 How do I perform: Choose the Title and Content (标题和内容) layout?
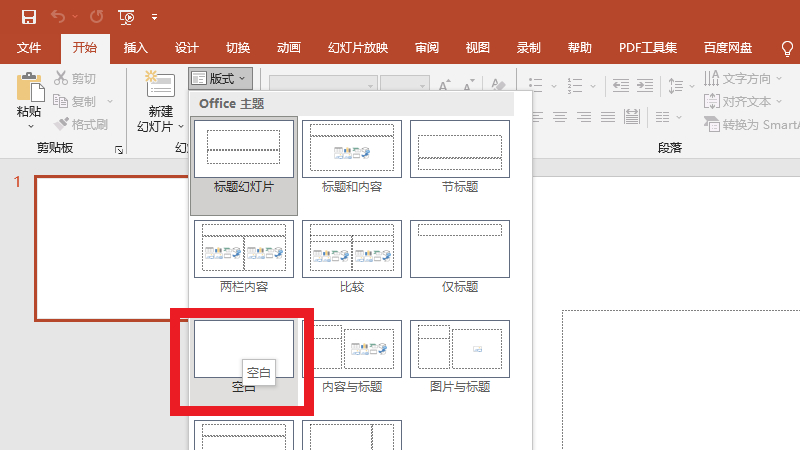point(352,150)
